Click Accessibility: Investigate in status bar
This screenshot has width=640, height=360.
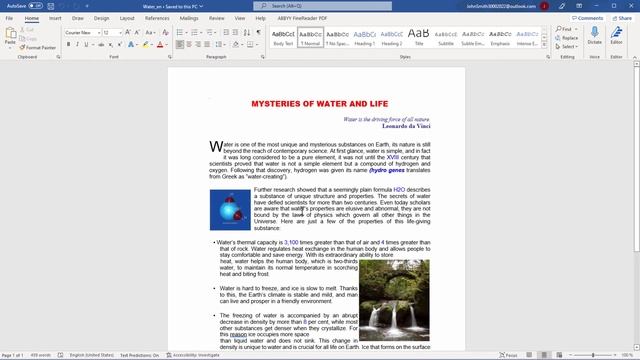click(x=193, y=355)
